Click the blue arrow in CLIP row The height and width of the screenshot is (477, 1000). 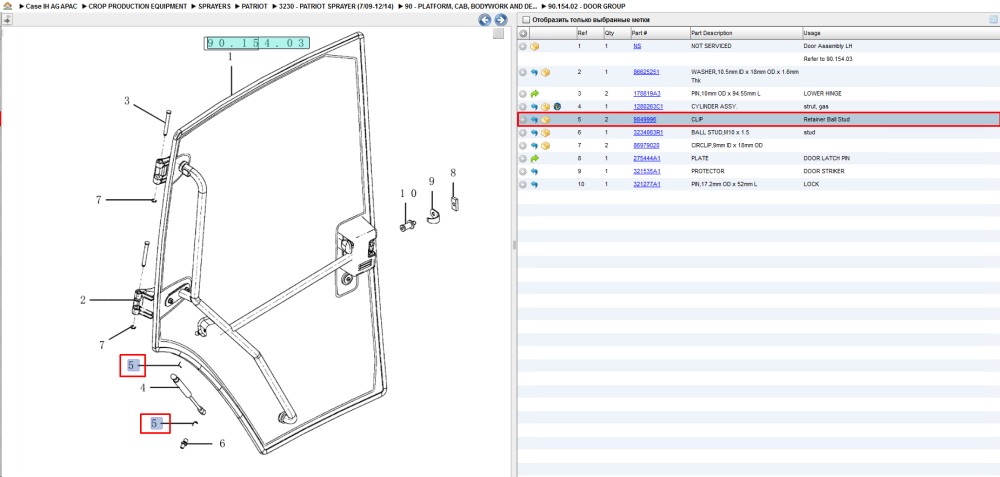coord(534,120)
